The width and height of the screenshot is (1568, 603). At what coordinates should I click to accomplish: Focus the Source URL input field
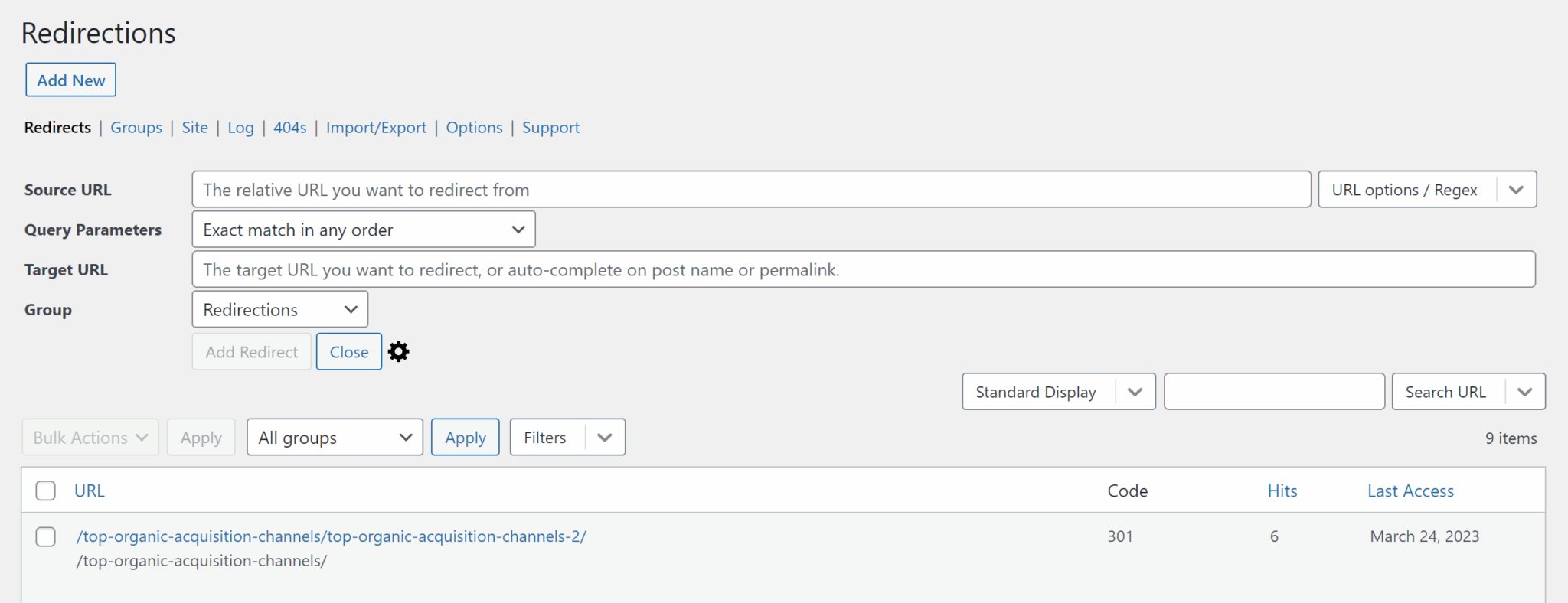751,189
